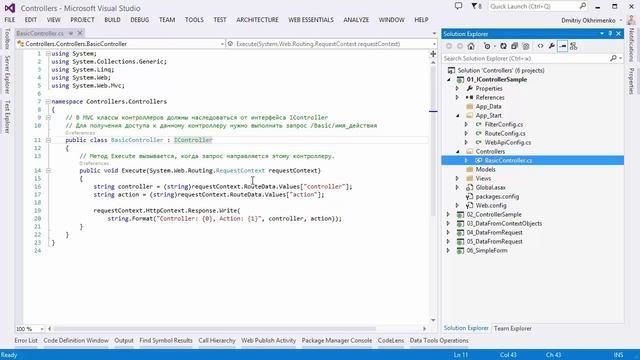
Task: Expand the 06_SimpleForm project
Action: coord(449,250)
